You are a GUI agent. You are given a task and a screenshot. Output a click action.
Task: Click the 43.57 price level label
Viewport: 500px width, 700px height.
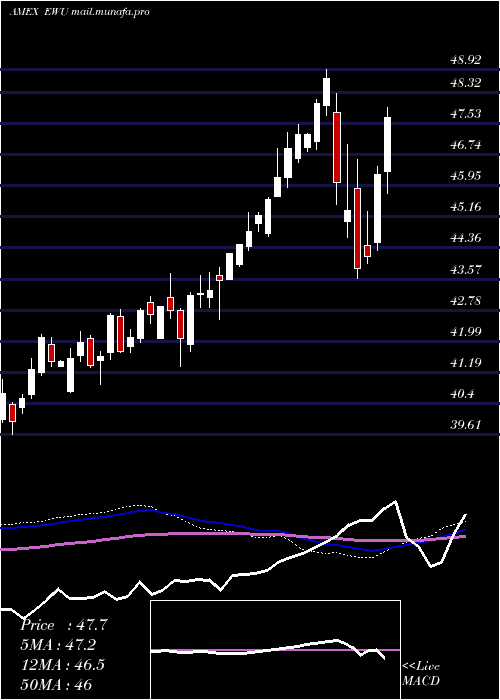(465, 269)
